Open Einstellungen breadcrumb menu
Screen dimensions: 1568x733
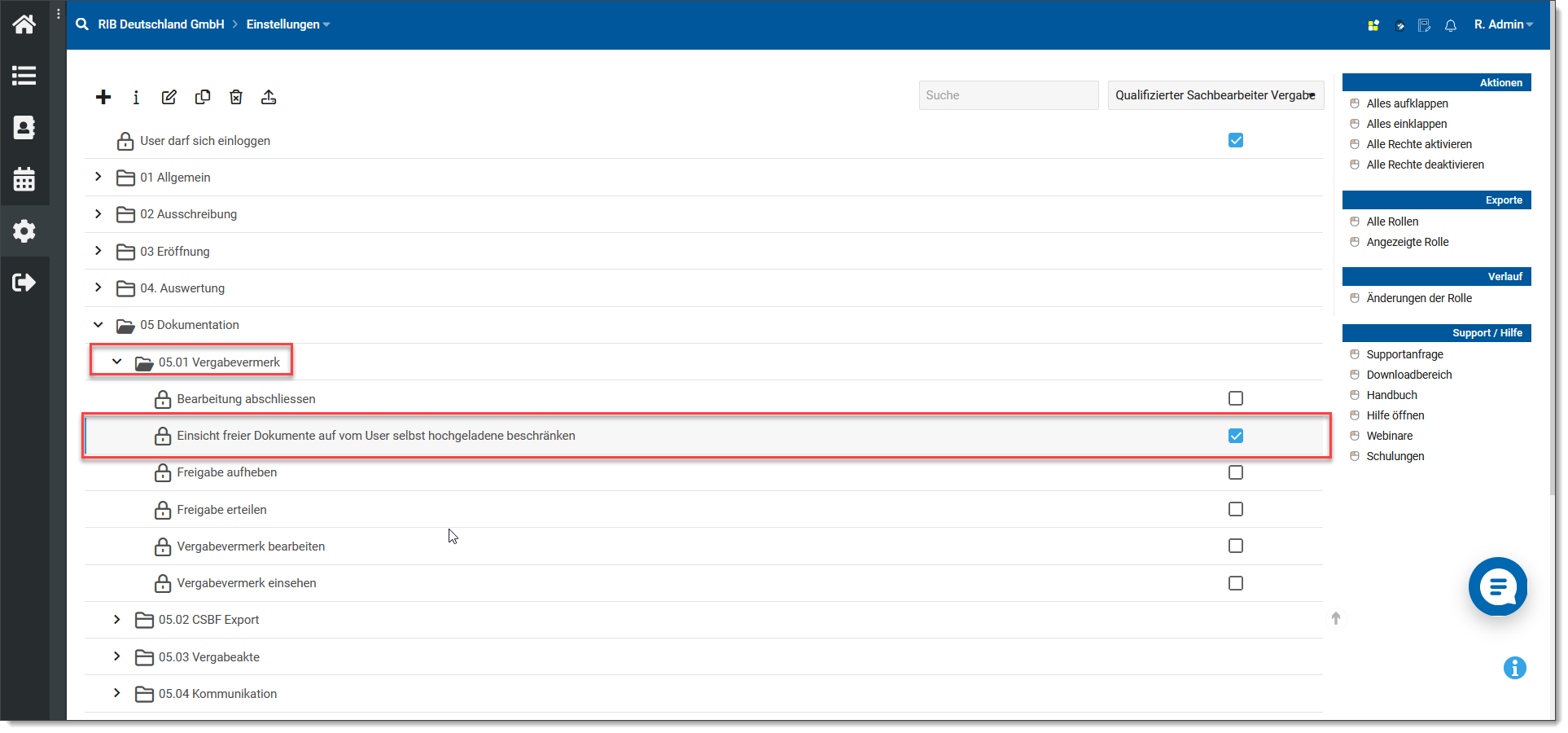288,24
